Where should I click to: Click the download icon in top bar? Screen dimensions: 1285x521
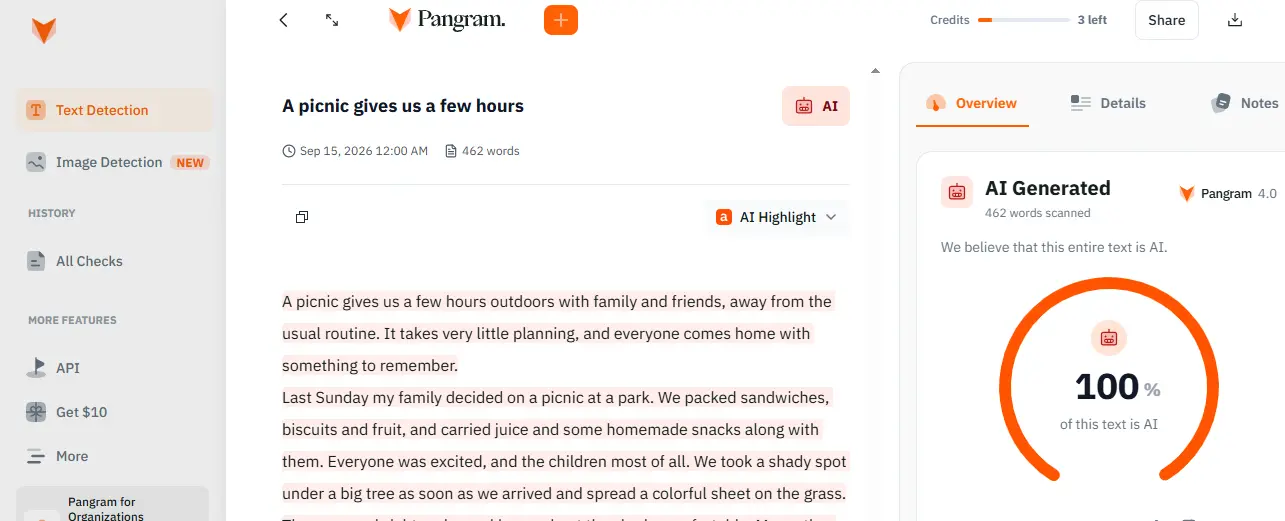click(x=1235, y=20)
